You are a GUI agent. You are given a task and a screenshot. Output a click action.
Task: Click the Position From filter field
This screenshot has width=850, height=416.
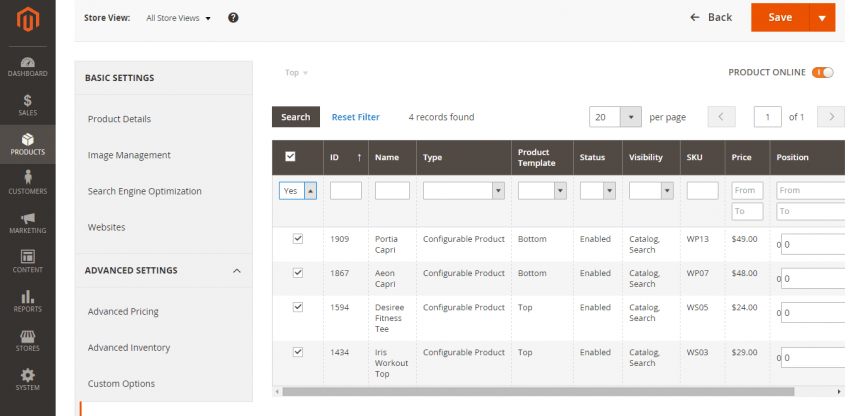pos(811,190)
